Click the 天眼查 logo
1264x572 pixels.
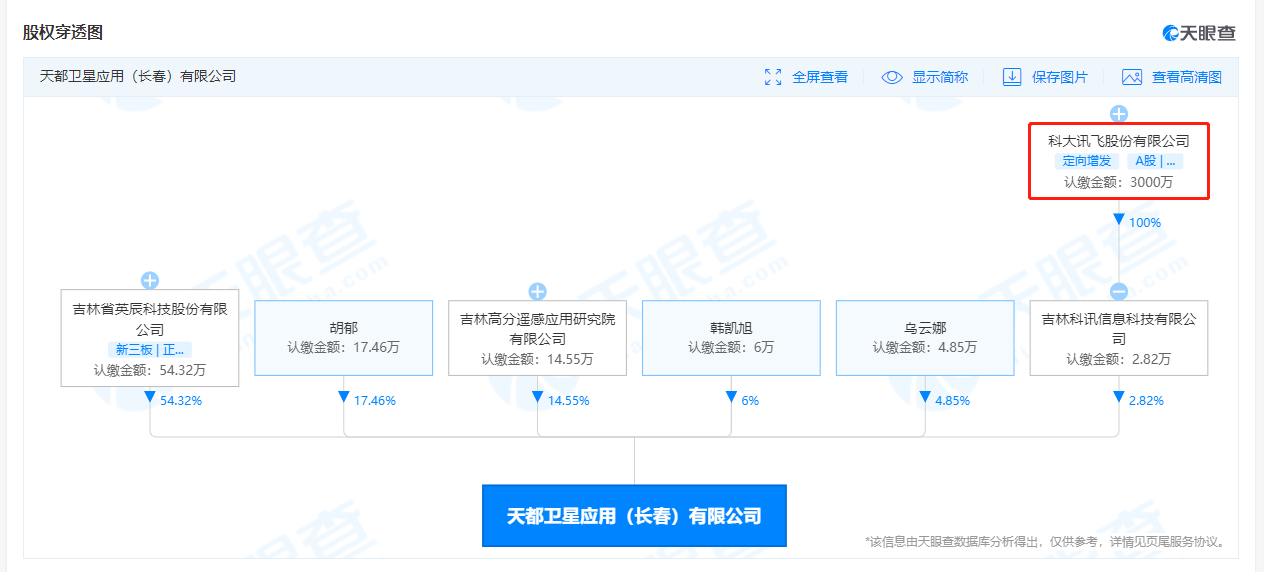[x=1199, y=33]
